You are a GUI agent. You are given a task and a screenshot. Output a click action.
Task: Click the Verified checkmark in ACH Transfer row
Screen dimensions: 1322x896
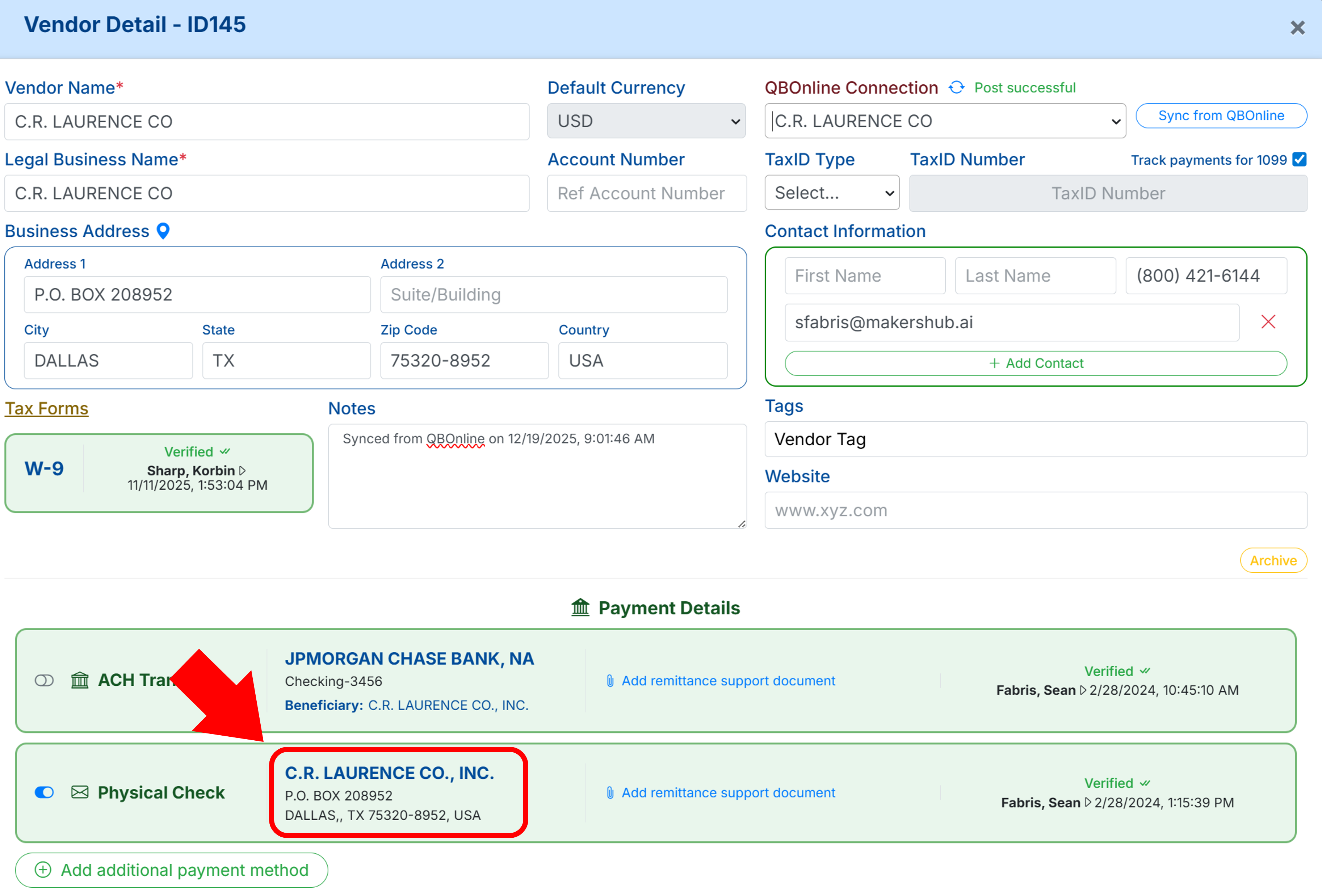[x=1145, y=671]
